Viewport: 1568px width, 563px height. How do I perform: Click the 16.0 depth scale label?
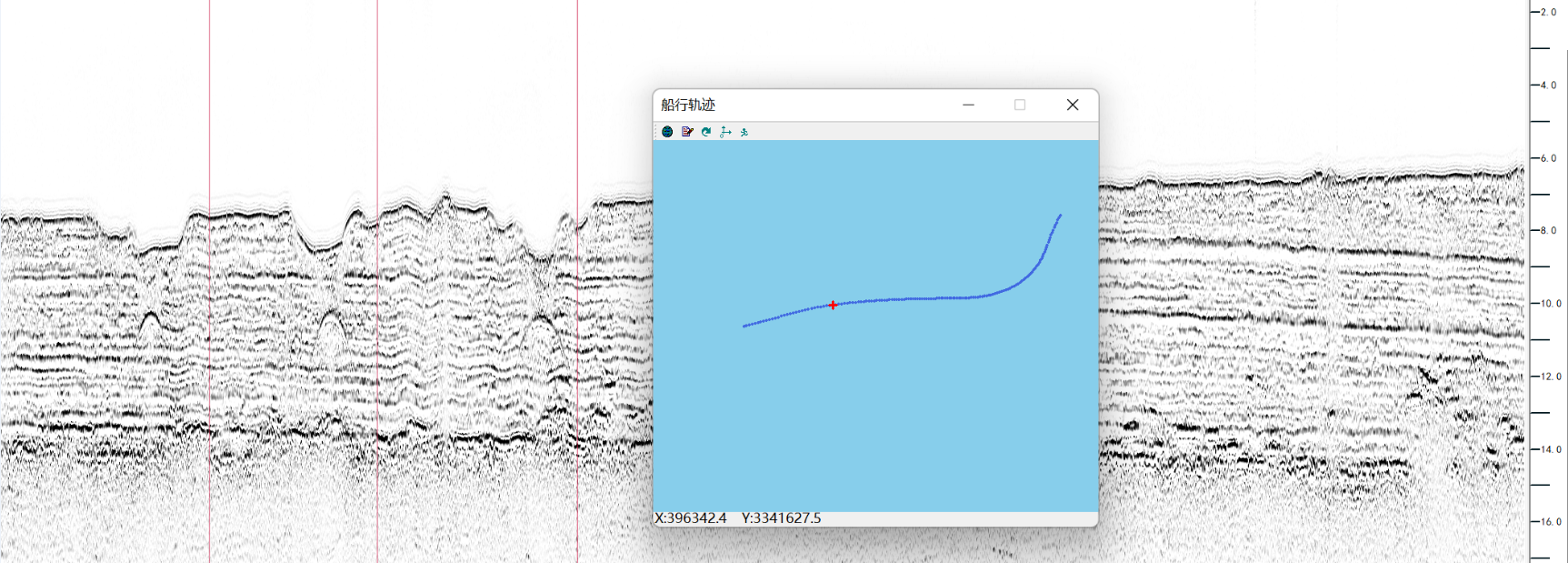1550,522
